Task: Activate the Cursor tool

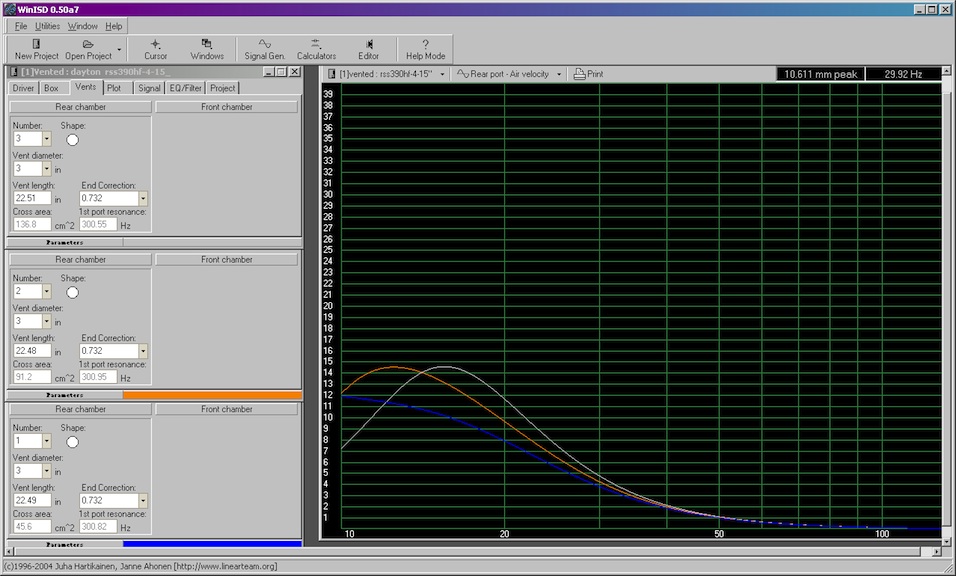Action: (x=155, y=49)
